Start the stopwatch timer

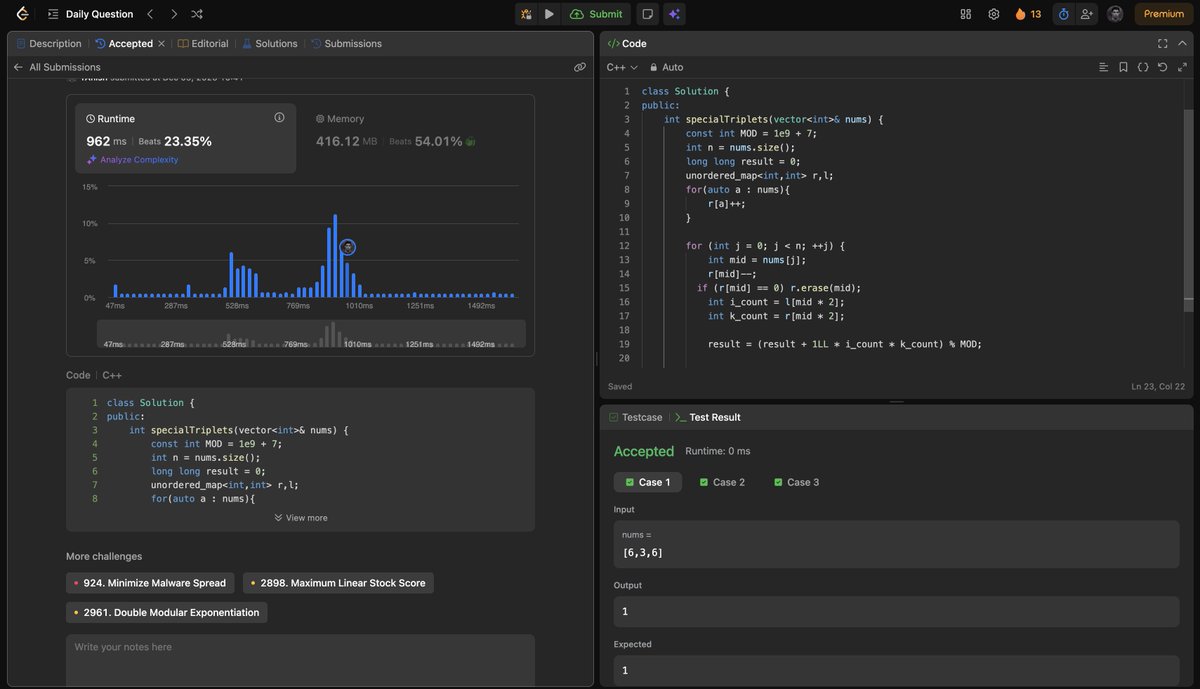click(x=1063, y=14)
